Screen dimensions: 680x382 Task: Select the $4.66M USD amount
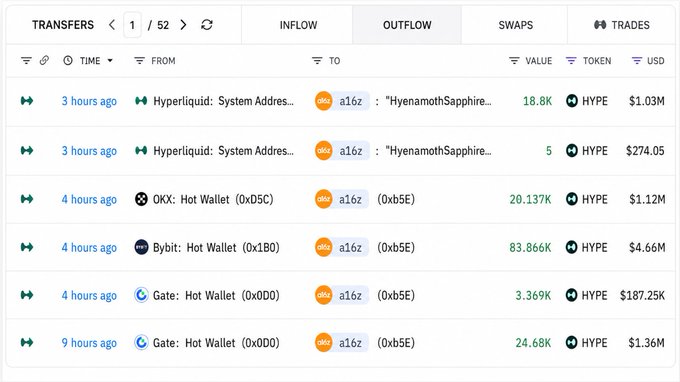click(647, 247)
